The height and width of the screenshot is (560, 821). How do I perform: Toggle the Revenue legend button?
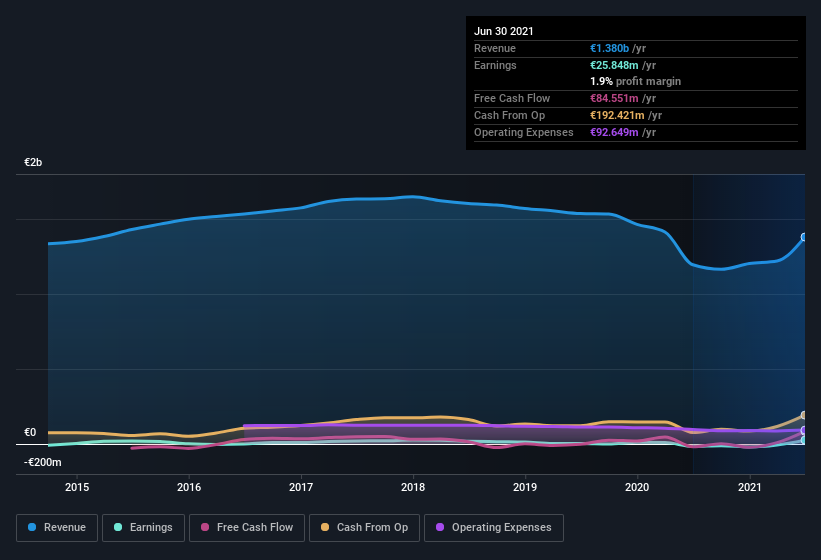pyautogui.click(x=57, y=528)
